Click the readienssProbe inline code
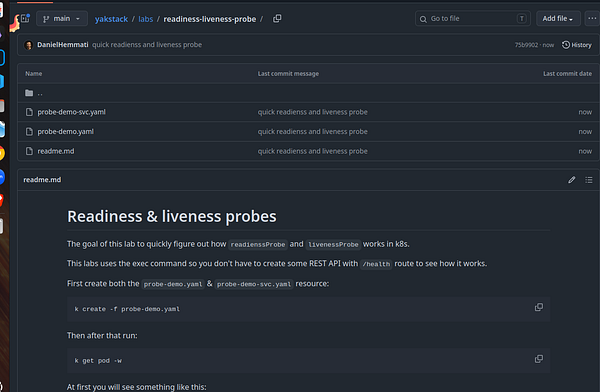The width and height of the screenshot is (600, 392). 258,245
